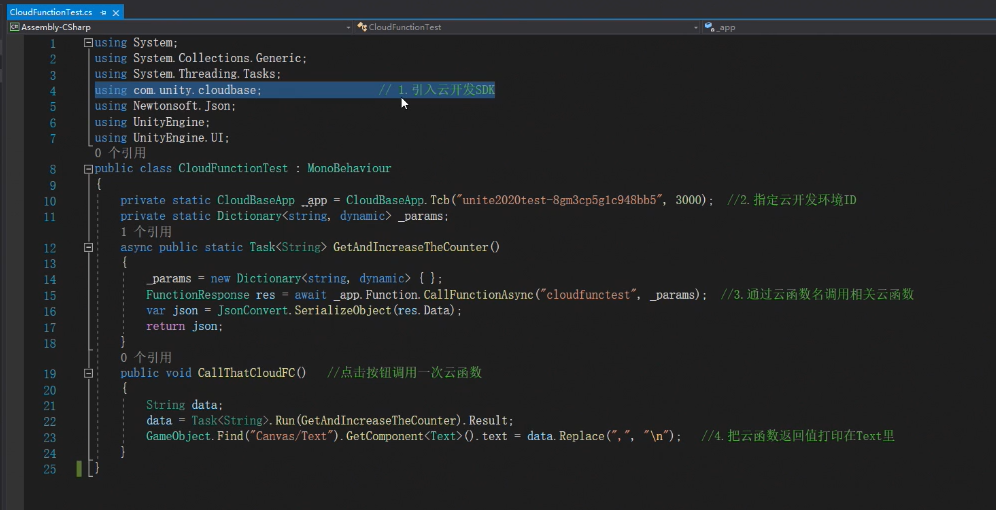This screenshot has height=510, width=996.
Task: Click 'System.Threading.Tasks' on line 3
Action: click(x=205, y=74)
